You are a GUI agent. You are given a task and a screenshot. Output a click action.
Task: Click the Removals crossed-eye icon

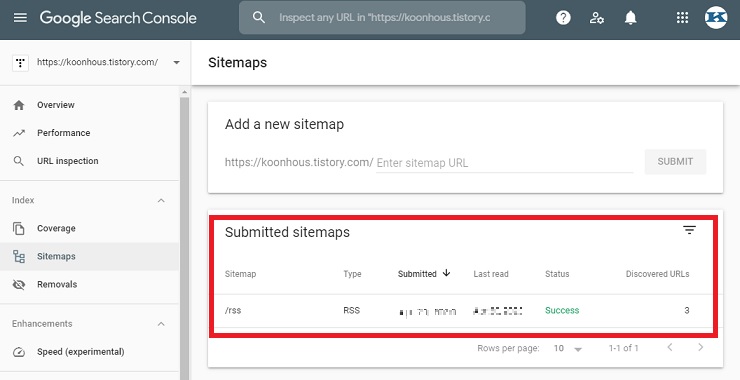(x=19, y=285)
